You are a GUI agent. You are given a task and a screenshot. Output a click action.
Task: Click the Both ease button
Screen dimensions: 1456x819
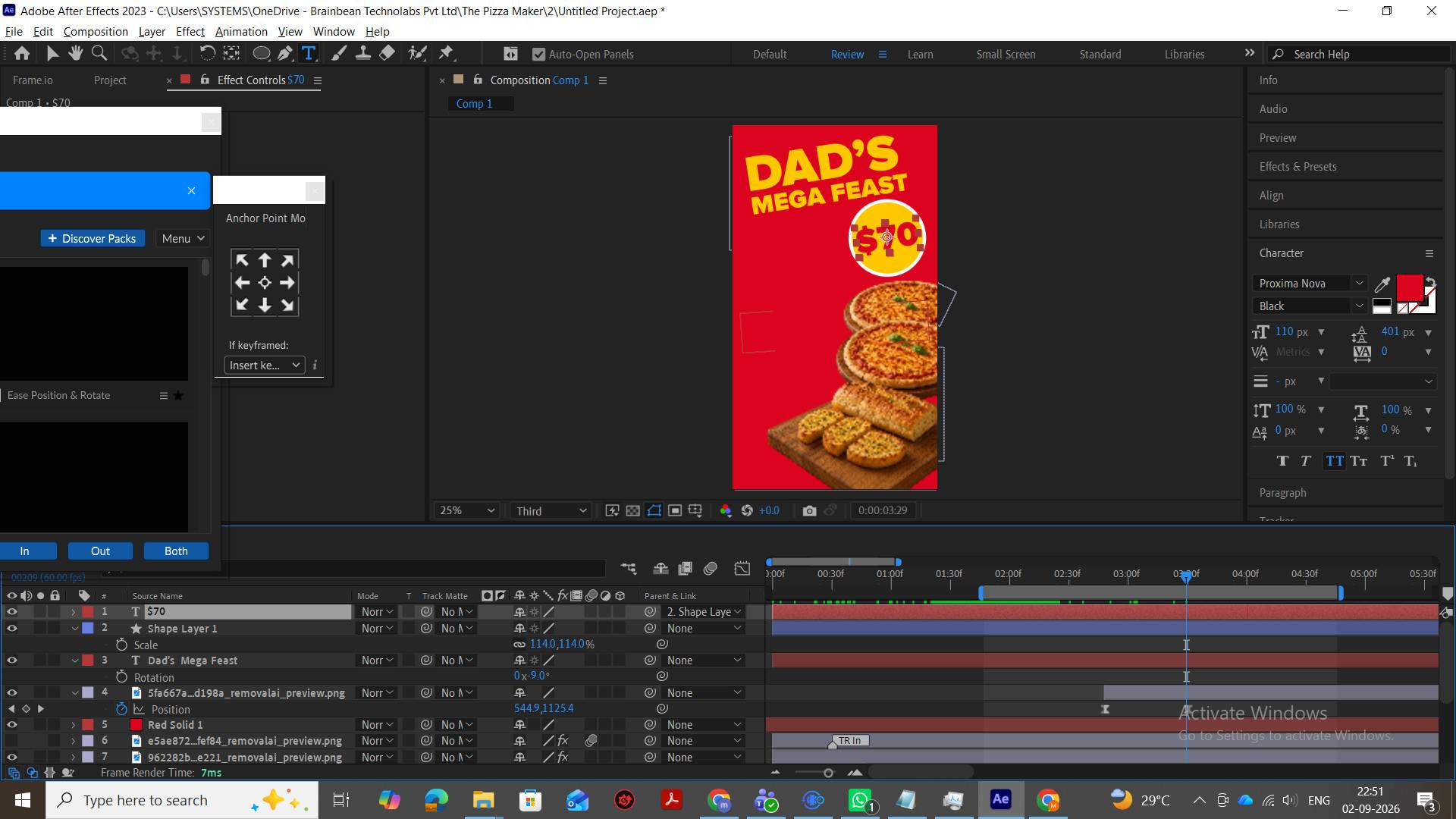click(176, 551)
